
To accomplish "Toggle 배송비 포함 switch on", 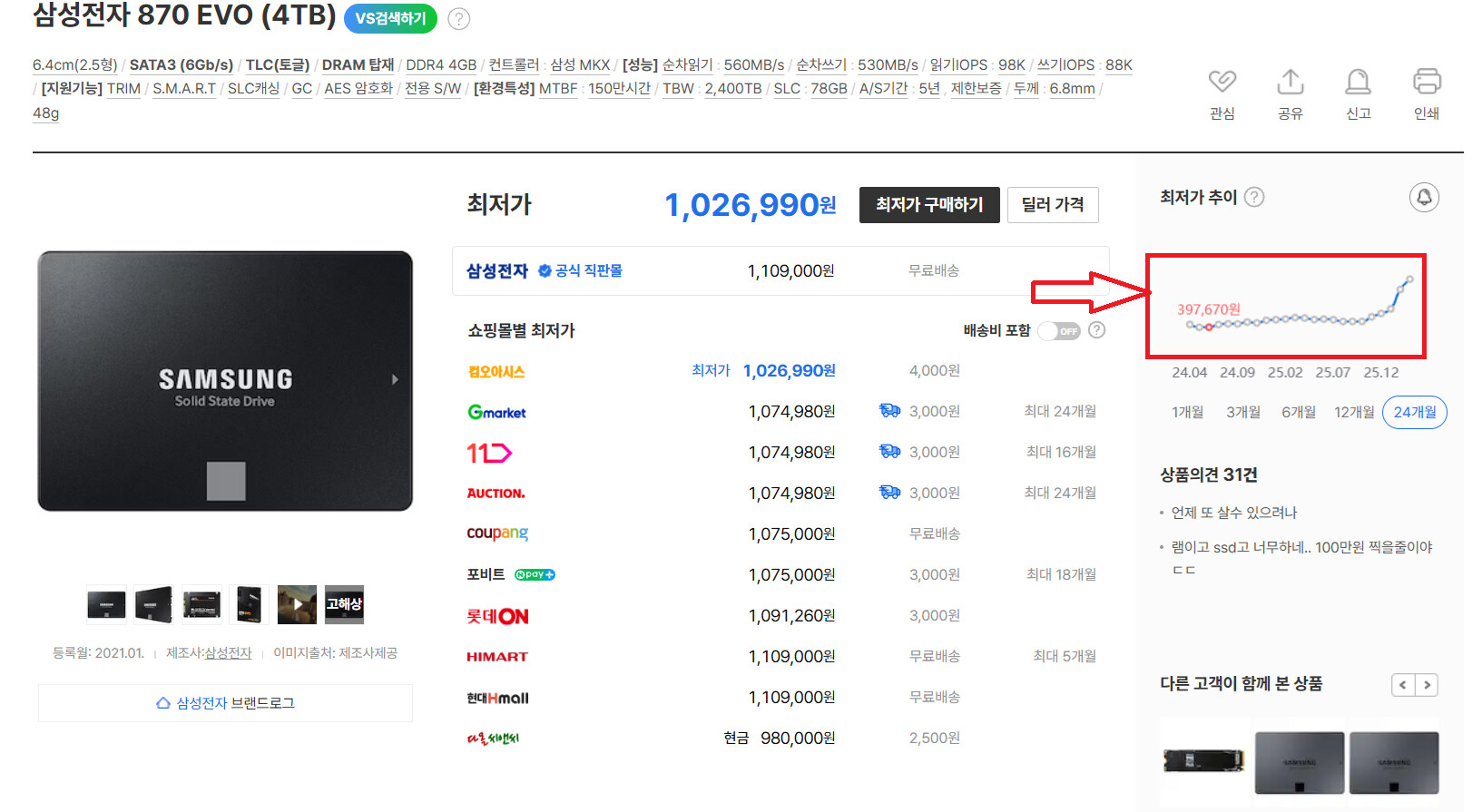I will pyautogui.click(x=1058, y=330).
